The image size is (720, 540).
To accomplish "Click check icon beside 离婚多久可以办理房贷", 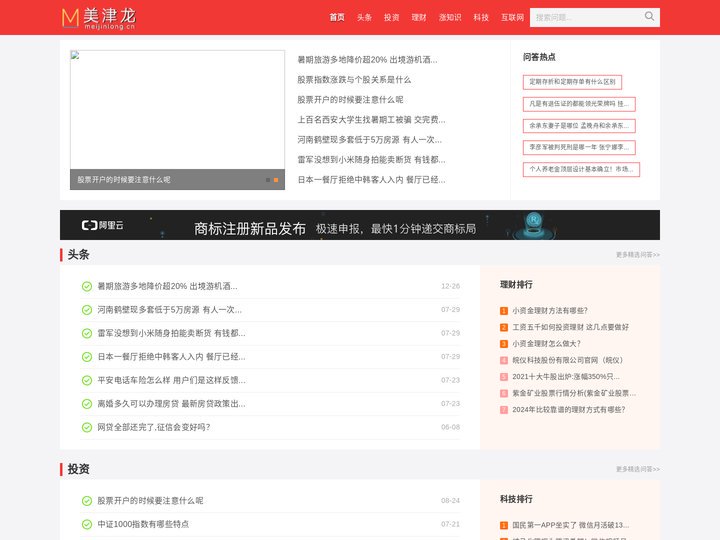I will tap(87, 404).
